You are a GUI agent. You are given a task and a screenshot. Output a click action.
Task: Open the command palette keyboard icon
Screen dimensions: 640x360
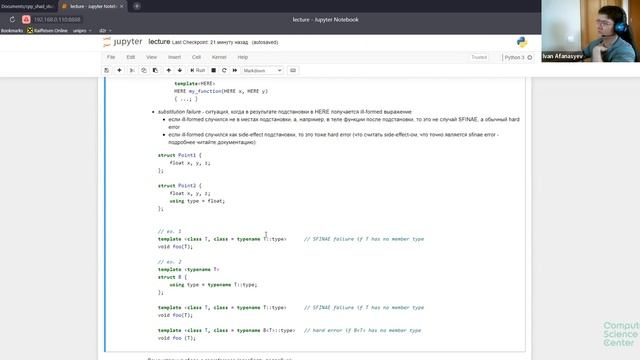pyautogui.click(x=293, y=70)
